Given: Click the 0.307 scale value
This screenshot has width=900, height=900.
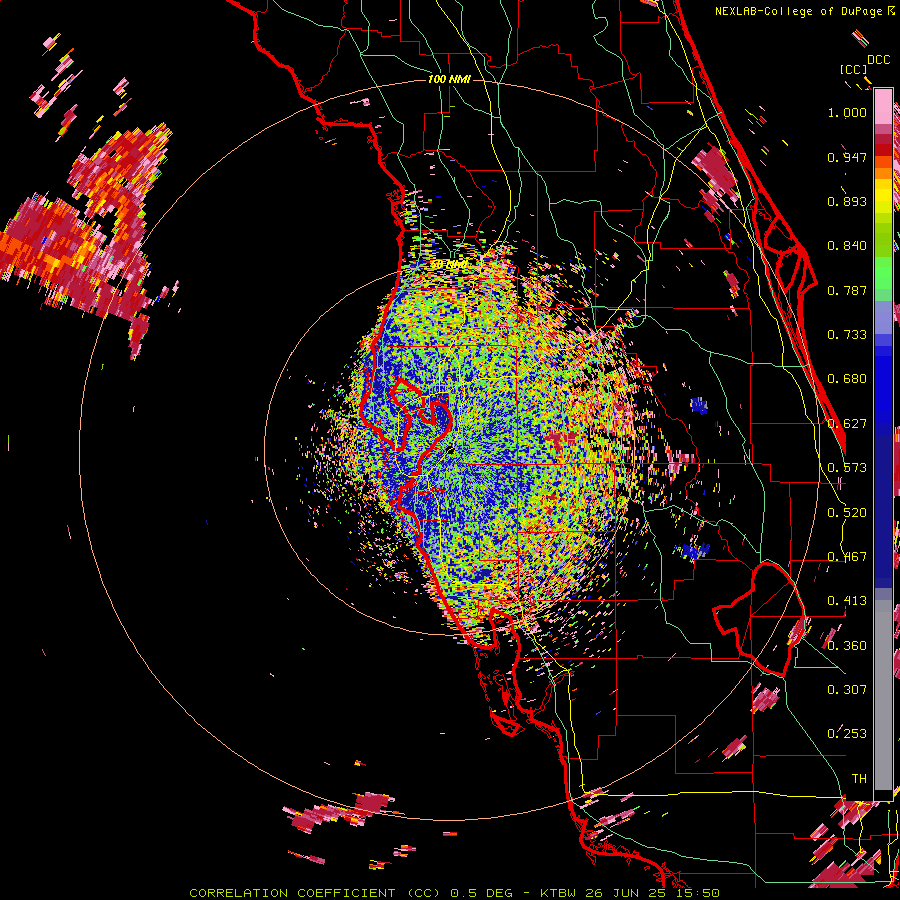Looking at the screenshot, I should [847, 690].
